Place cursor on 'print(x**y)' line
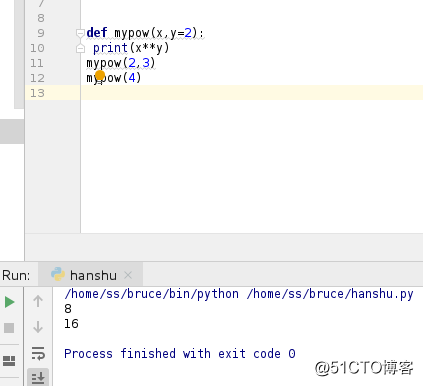 (131, 48)
